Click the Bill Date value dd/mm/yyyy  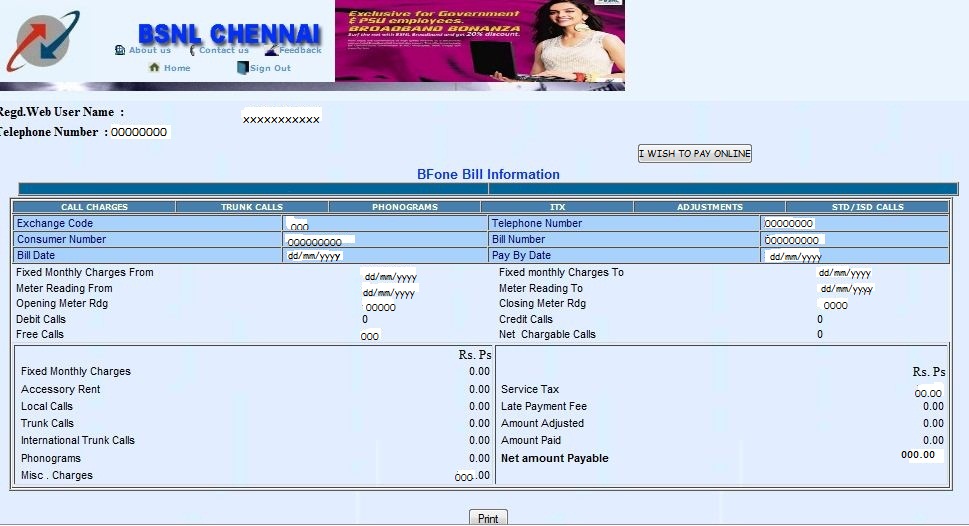[x=315, y=255]
